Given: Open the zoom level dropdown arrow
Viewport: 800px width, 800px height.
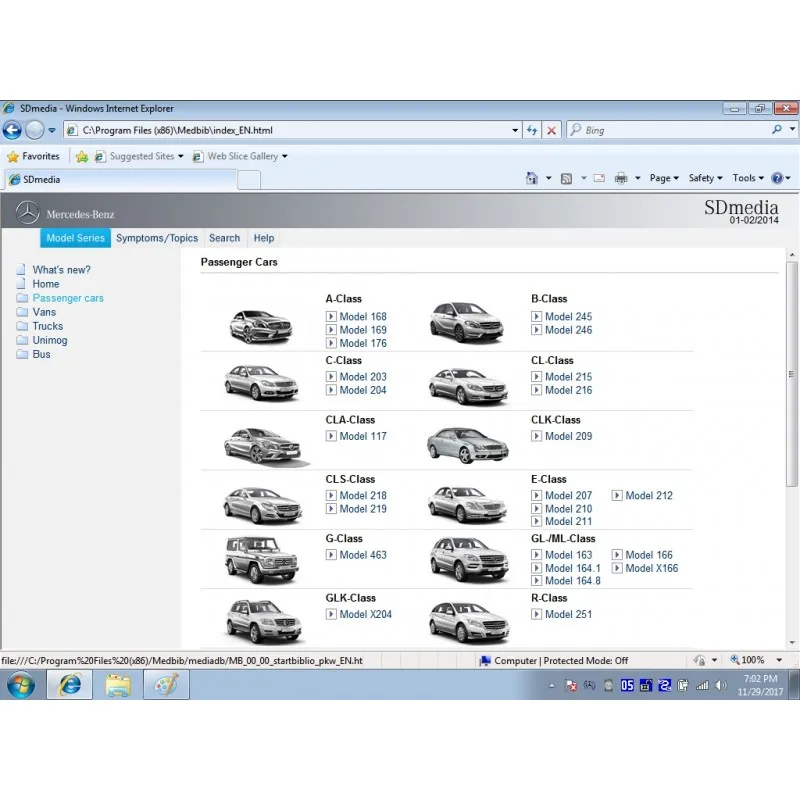Looking at the screenshot, I should coord(779,660).
